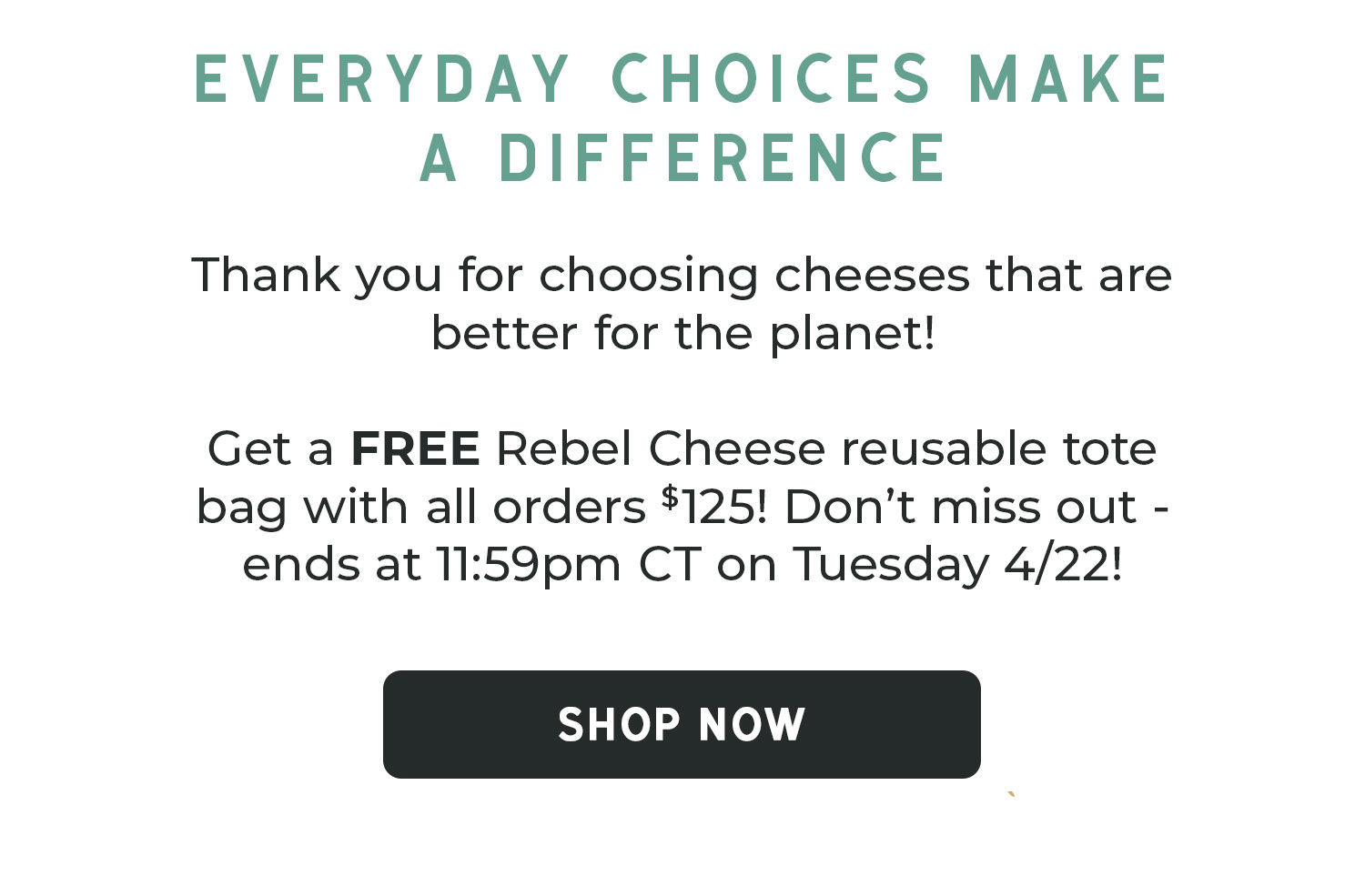Select the word CHOICES in the heading
The height and width of the screenshot is (896, 1365).
pyautogui.click(x=771, y=79)
